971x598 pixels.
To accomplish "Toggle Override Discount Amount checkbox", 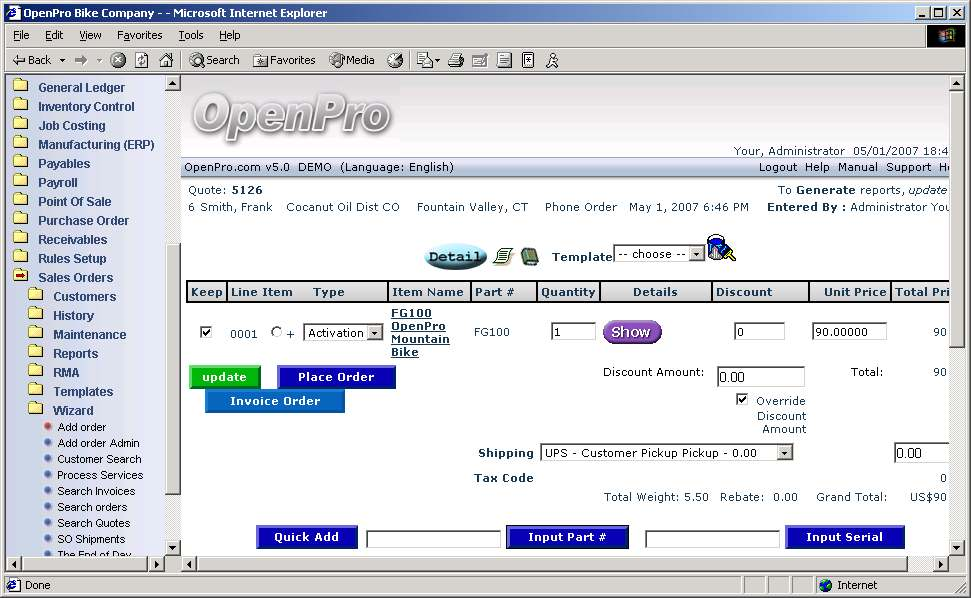I will (741, 399).
